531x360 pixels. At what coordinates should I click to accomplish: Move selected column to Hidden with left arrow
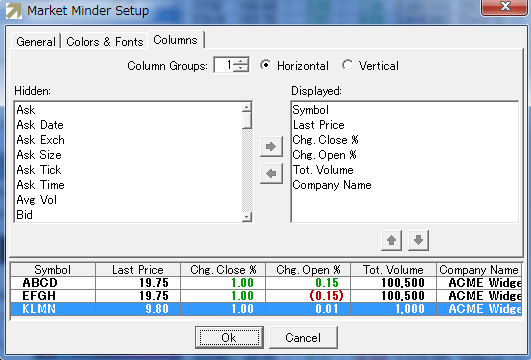271,174
